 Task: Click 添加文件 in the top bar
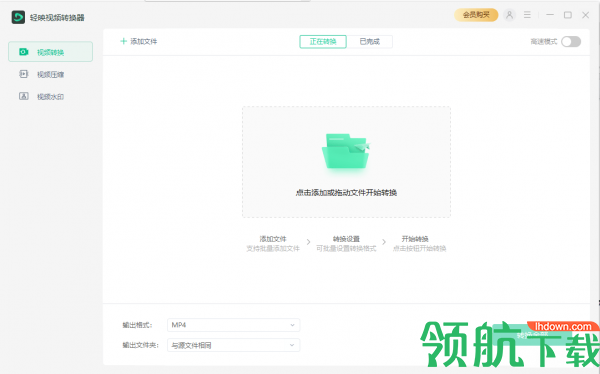tap(139, 41)
